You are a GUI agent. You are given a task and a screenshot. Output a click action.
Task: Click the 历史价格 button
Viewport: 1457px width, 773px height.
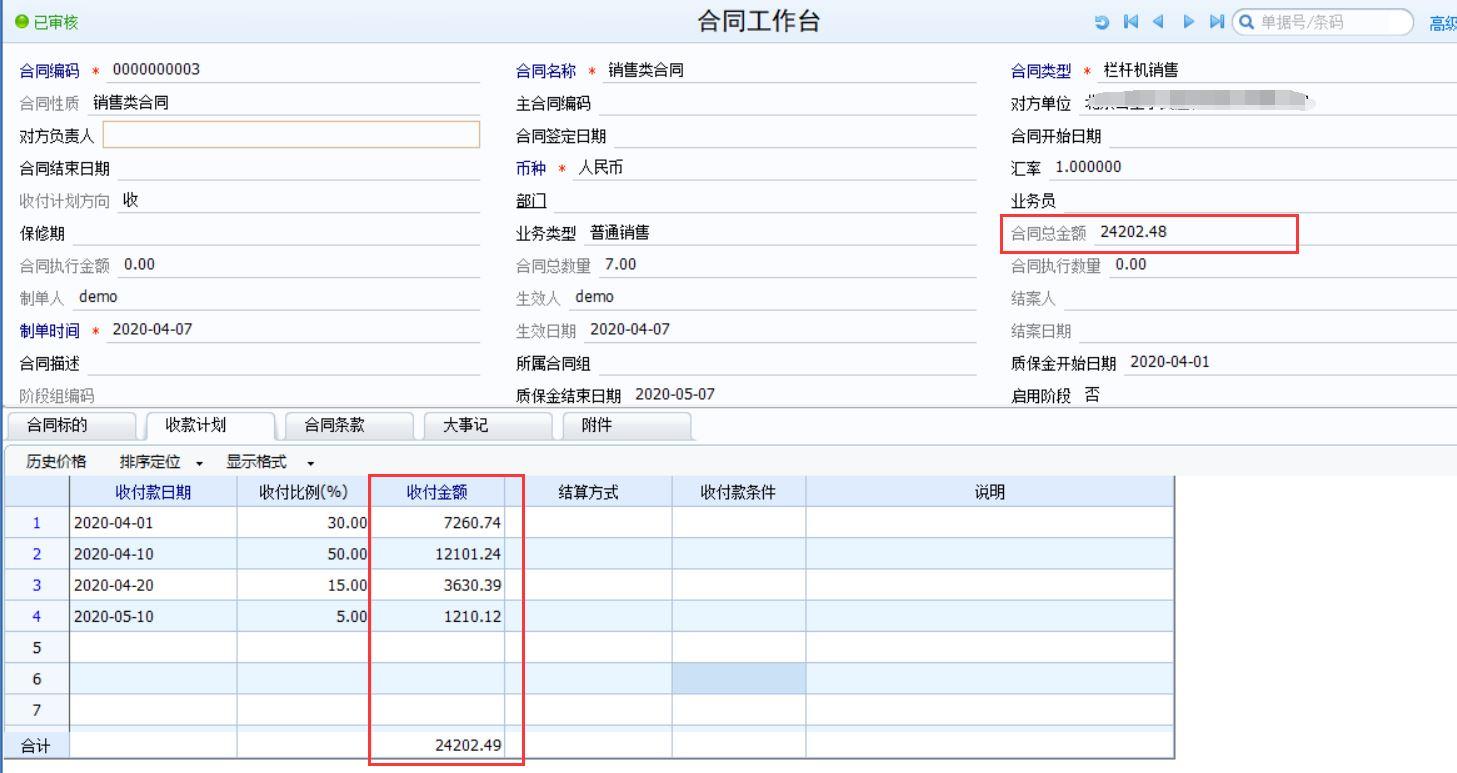coord(56,461)
